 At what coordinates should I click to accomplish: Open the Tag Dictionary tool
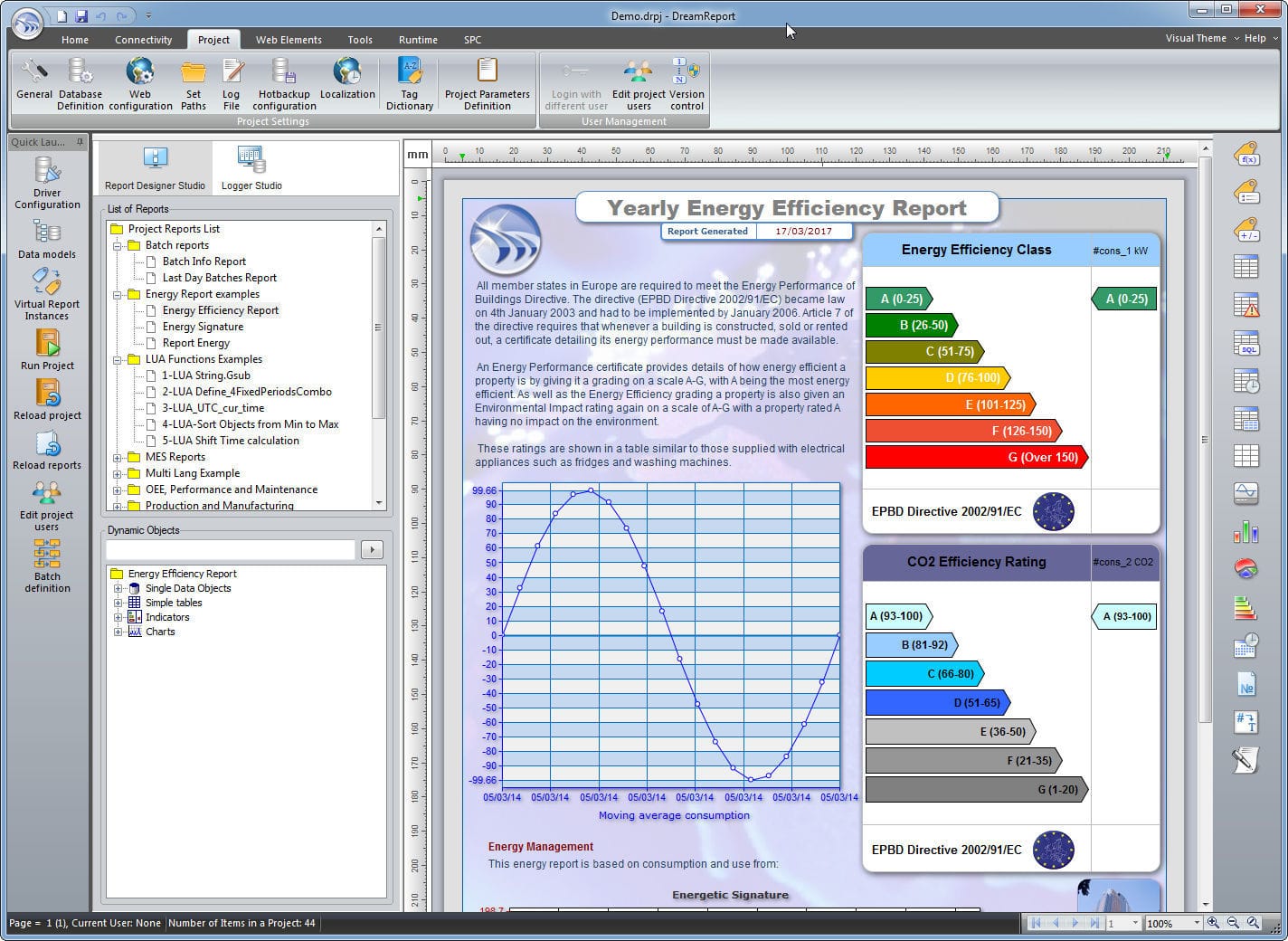point(410,82)
